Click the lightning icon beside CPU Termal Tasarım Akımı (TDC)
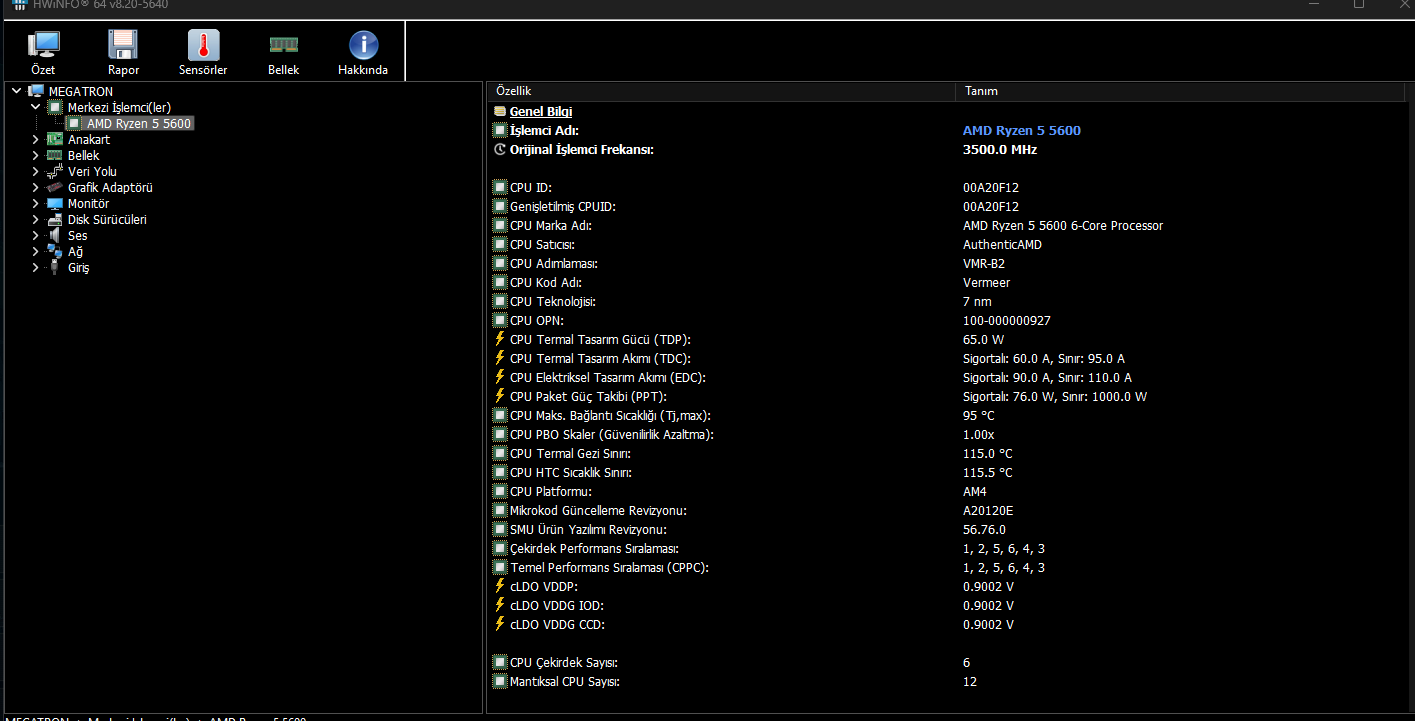 [x=500, y=358]
